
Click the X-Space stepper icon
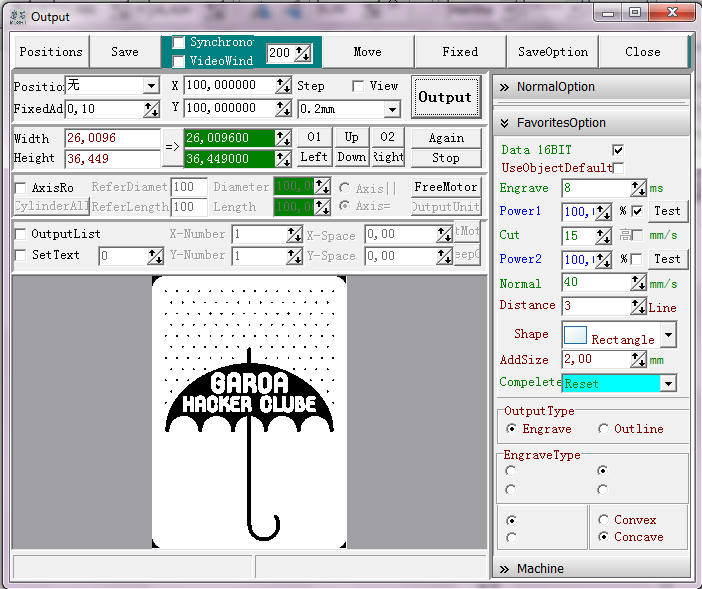coord(444,235)
